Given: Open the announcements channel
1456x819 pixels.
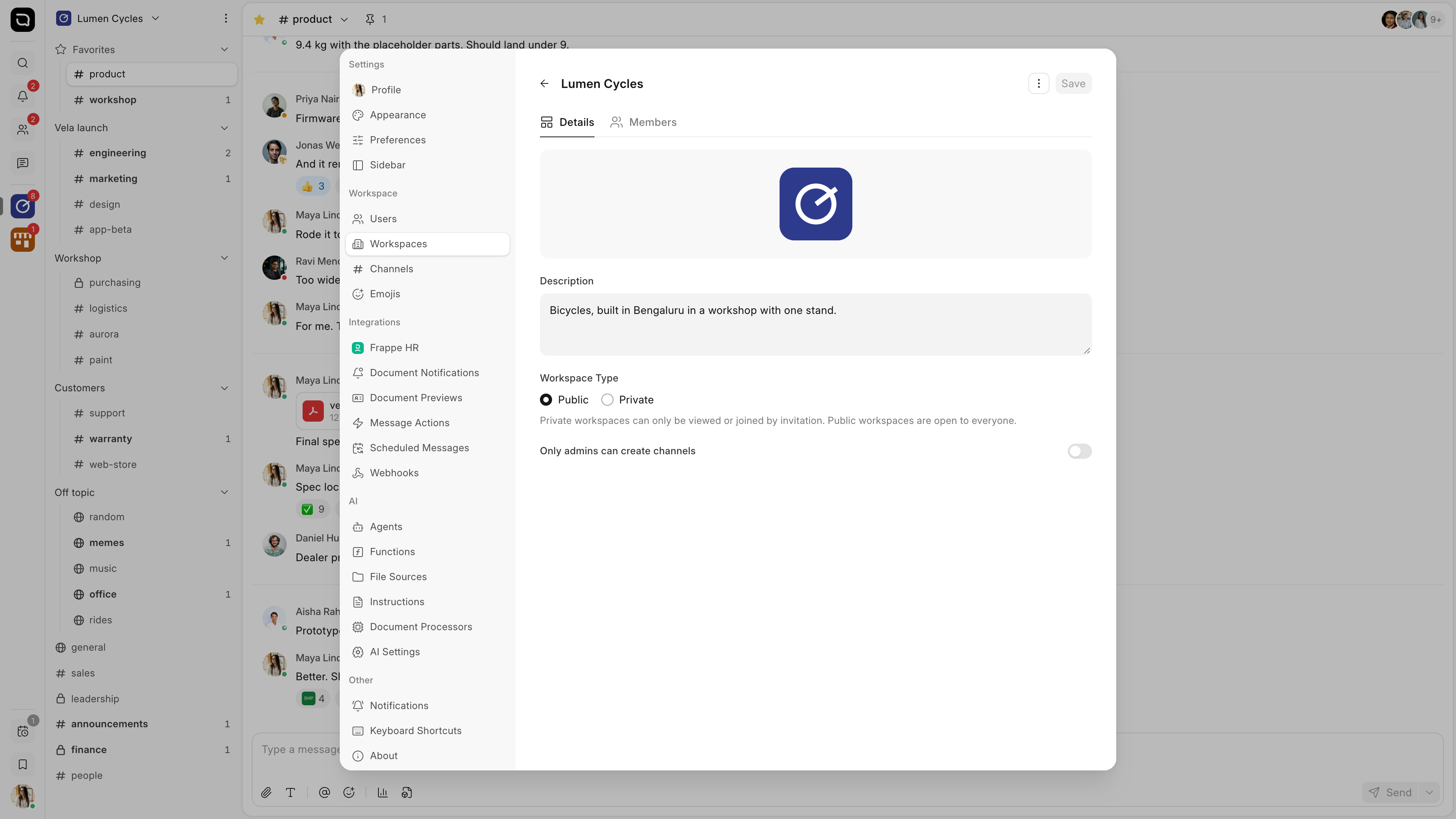Looking at the screenshot, I should [143, 724].
